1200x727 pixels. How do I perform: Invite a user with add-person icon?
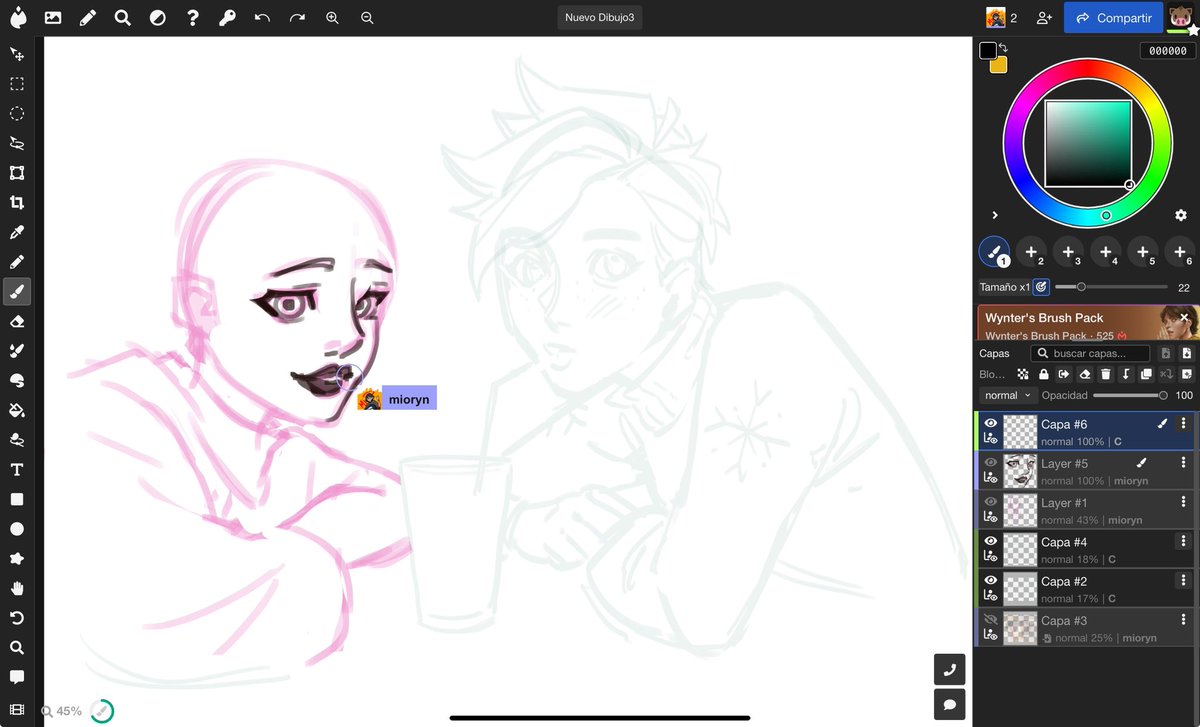click(x=1044, y=18)
